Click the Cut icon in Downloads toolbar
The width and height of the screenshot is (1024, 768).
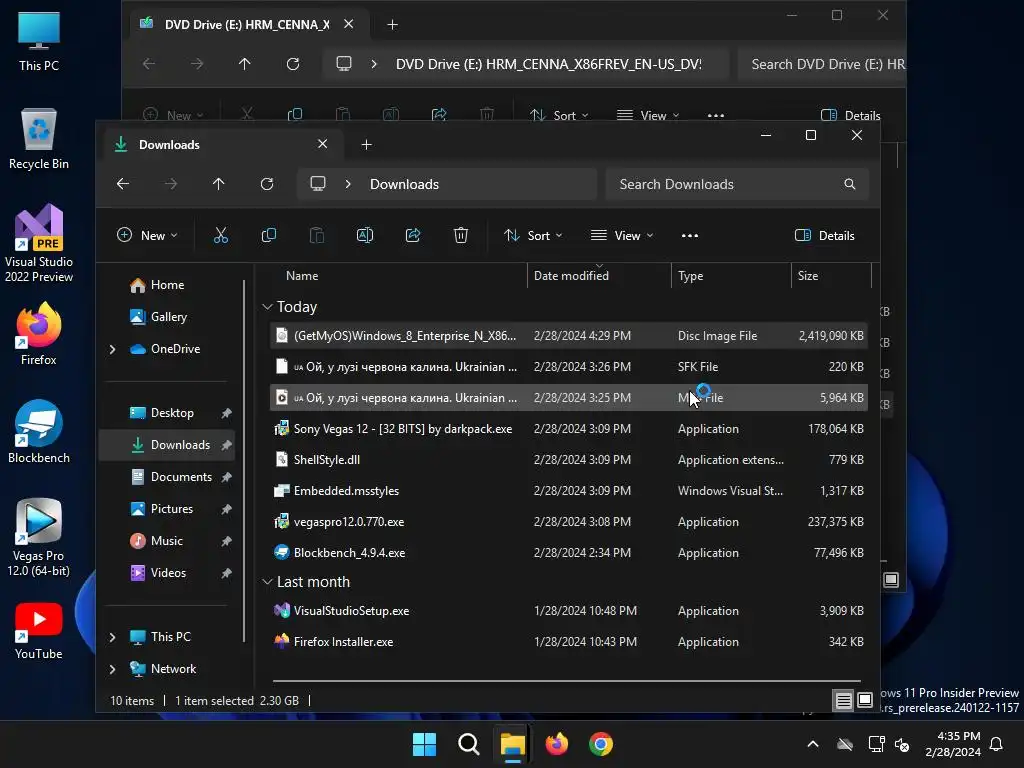point(221,236)
